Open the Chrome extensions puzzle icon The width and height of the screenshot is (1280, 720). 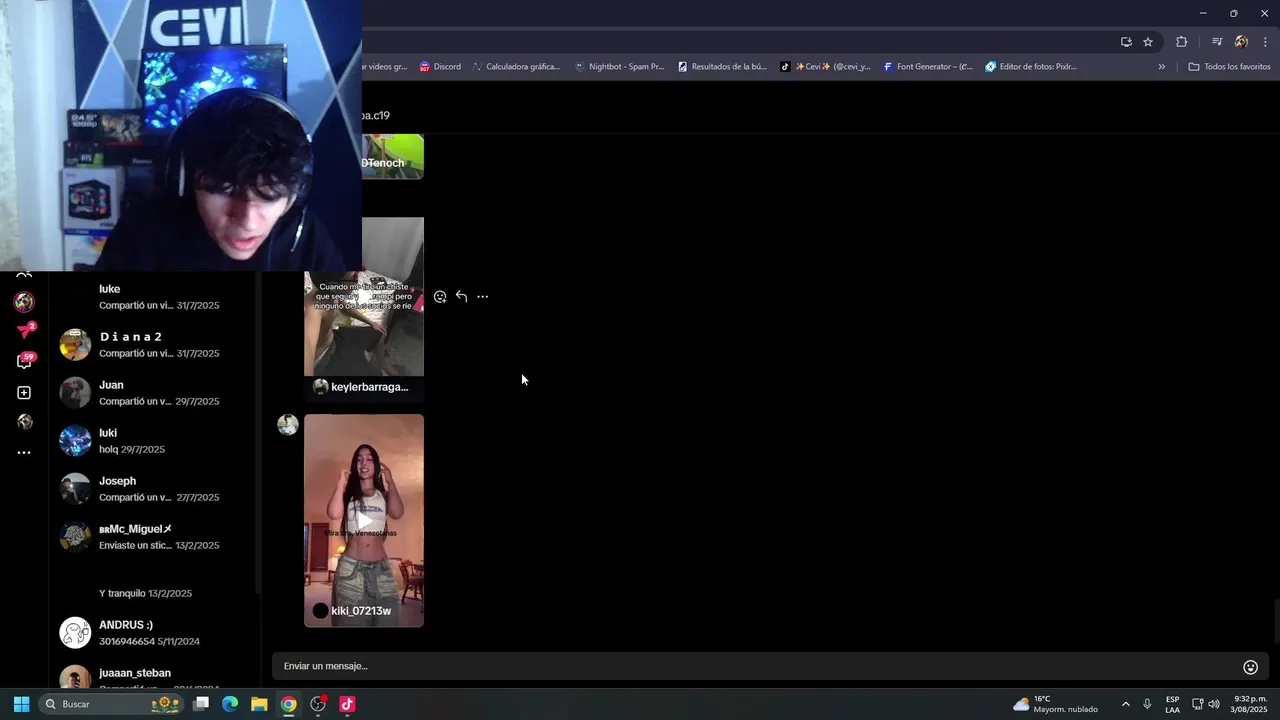coord(1182,42)
